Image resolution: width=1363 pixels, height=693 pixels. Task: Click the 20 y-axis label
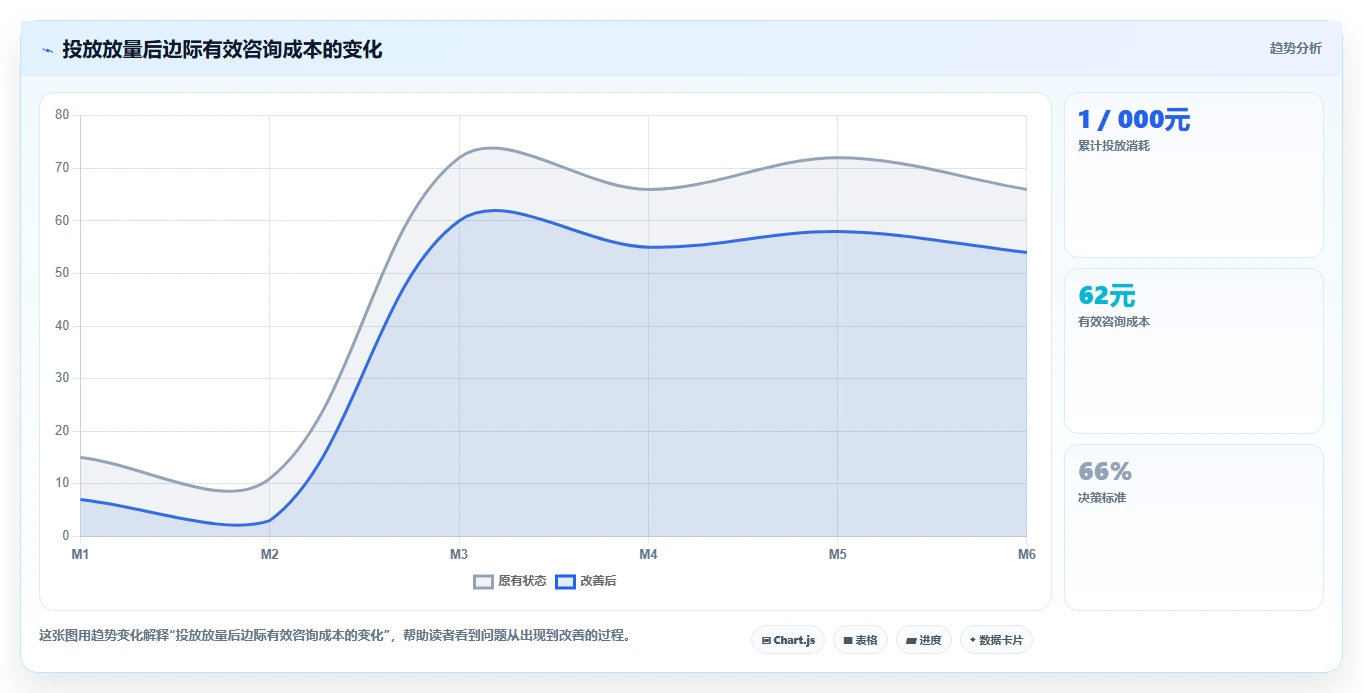[62, 431]
